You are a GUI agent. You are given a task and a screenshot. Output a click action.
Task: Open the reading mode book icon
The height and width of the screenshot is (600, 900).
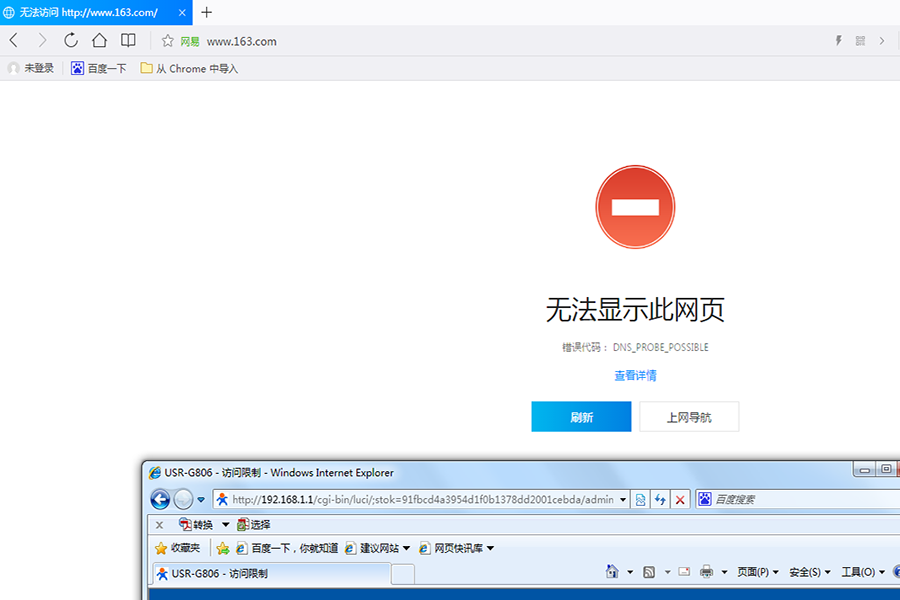128,41
